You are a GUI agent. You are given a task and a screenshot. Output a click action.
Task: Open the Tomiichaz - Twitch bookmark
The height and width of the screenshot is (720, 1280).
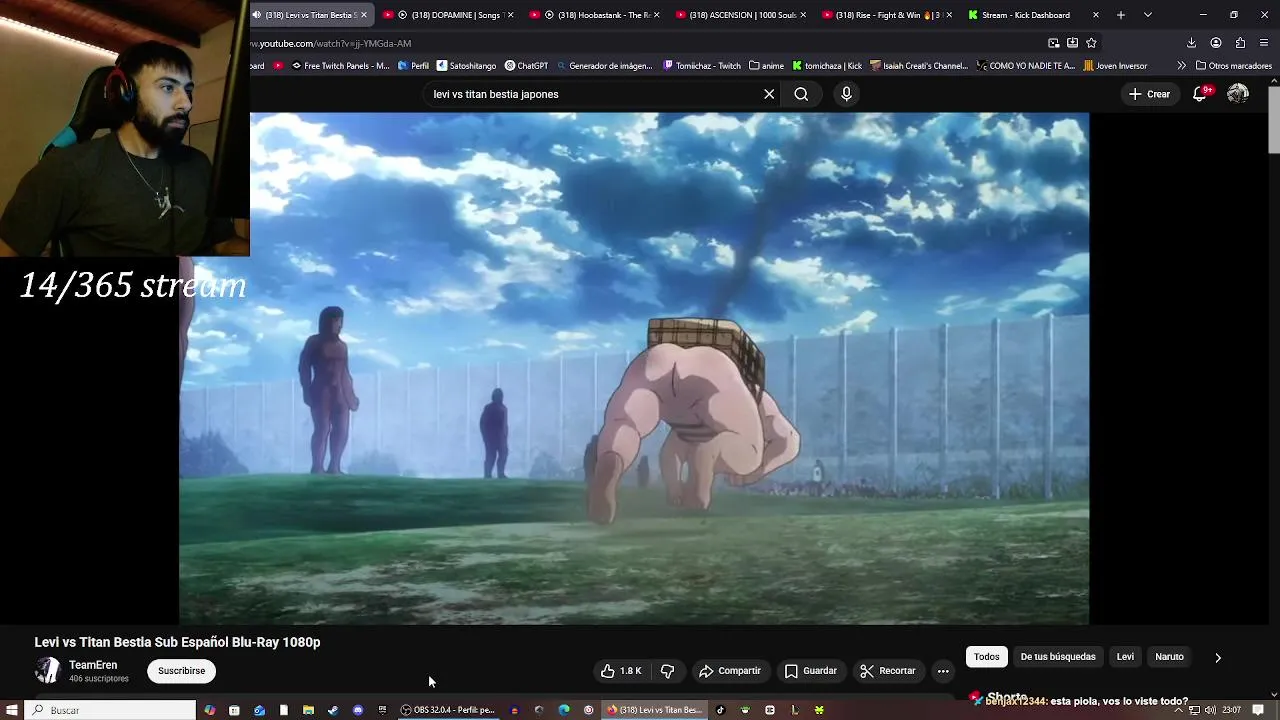[x=702, y=66]
